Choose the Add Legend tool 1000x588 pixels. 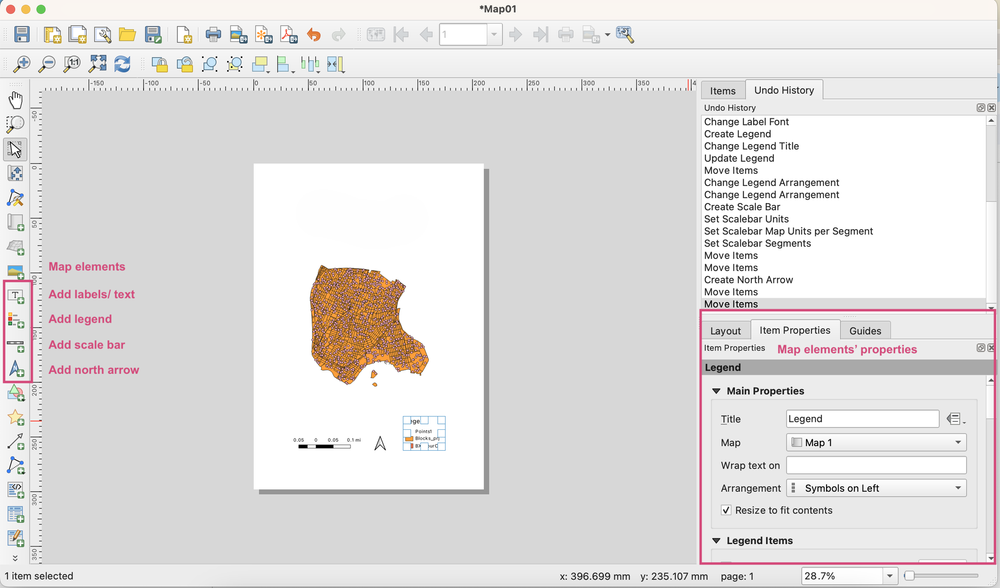tap(15, 320)
